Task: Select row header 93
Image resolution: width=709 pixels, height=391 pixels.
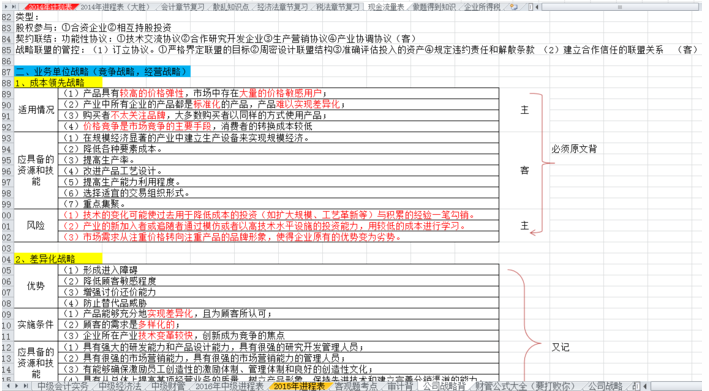Action: (6, 138)
